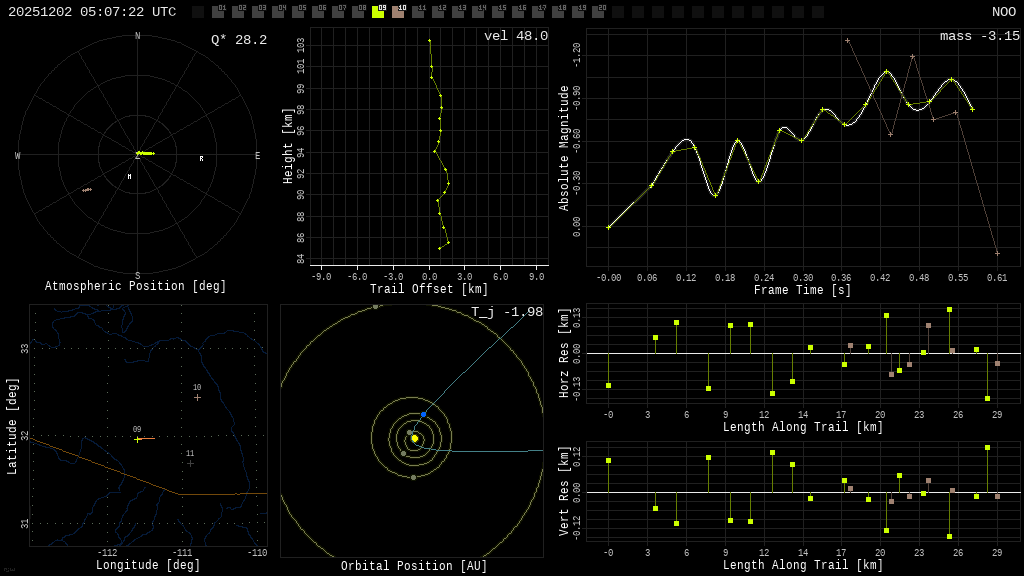Click the yellow Sun in orbital plot
The image size is (1024, 576).
coord(414,438)
